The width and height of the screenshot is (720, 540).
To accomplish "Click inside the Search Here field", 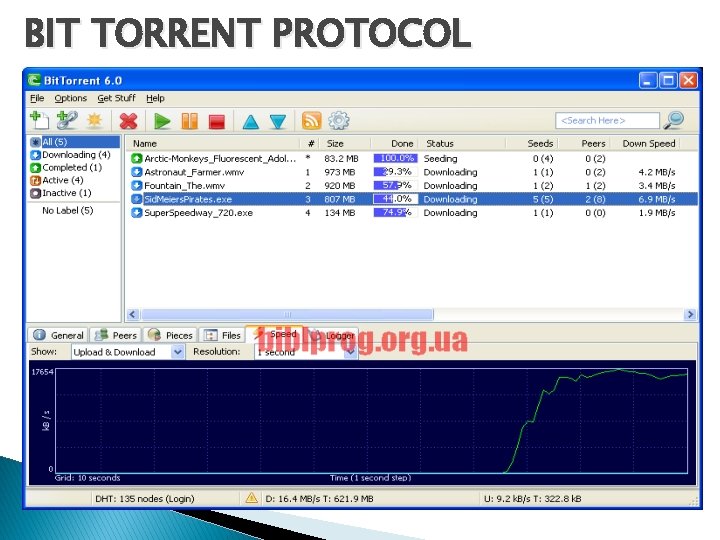I will (608, 121).
